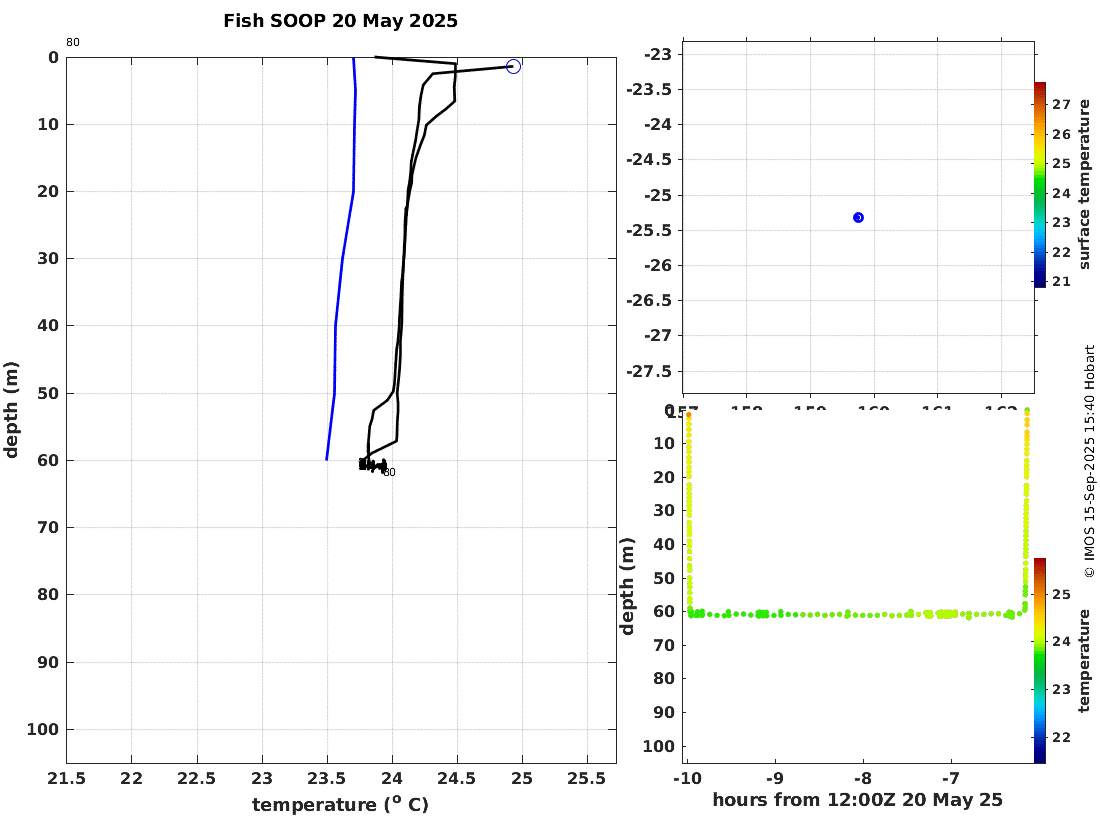Click the 'hours from 12:00Z 20 May 25' label

pyautogui.click(x=857, y=800)
